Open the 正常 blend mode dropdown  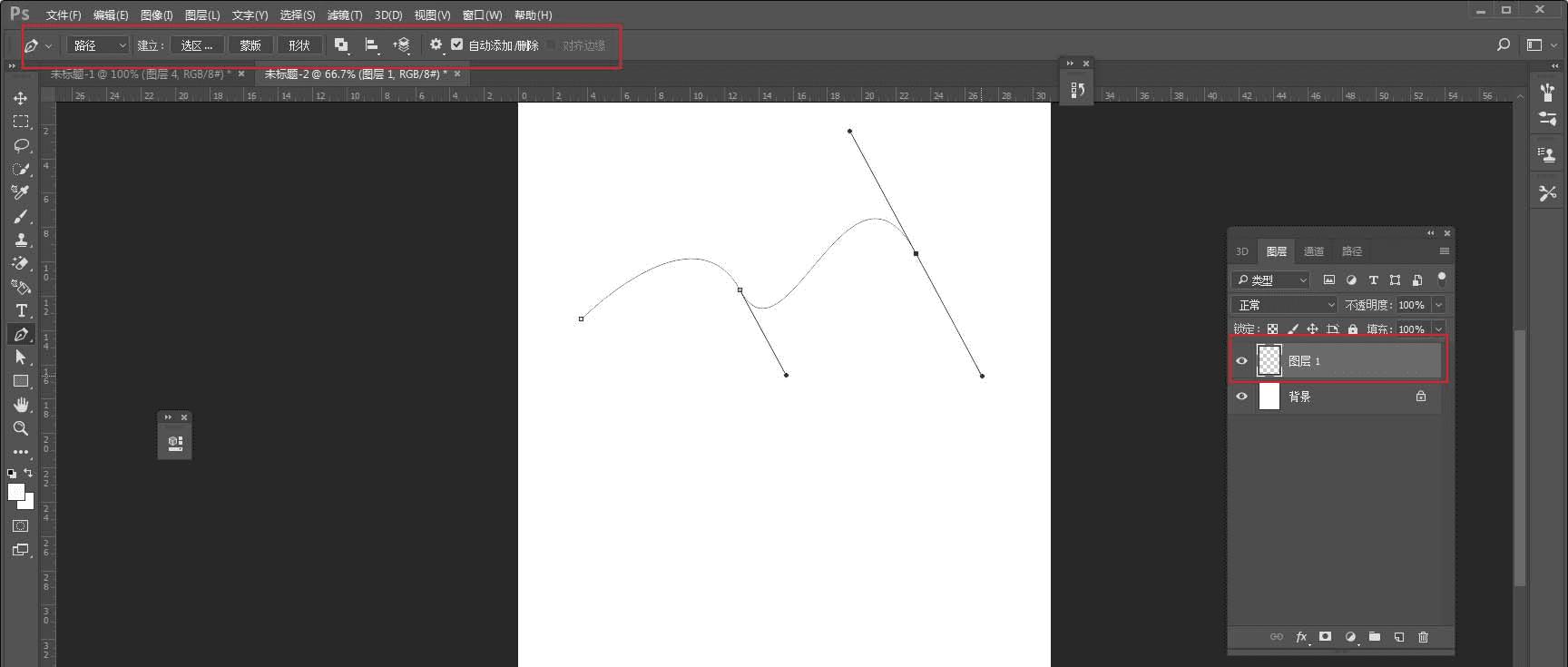coord(1285,305)
